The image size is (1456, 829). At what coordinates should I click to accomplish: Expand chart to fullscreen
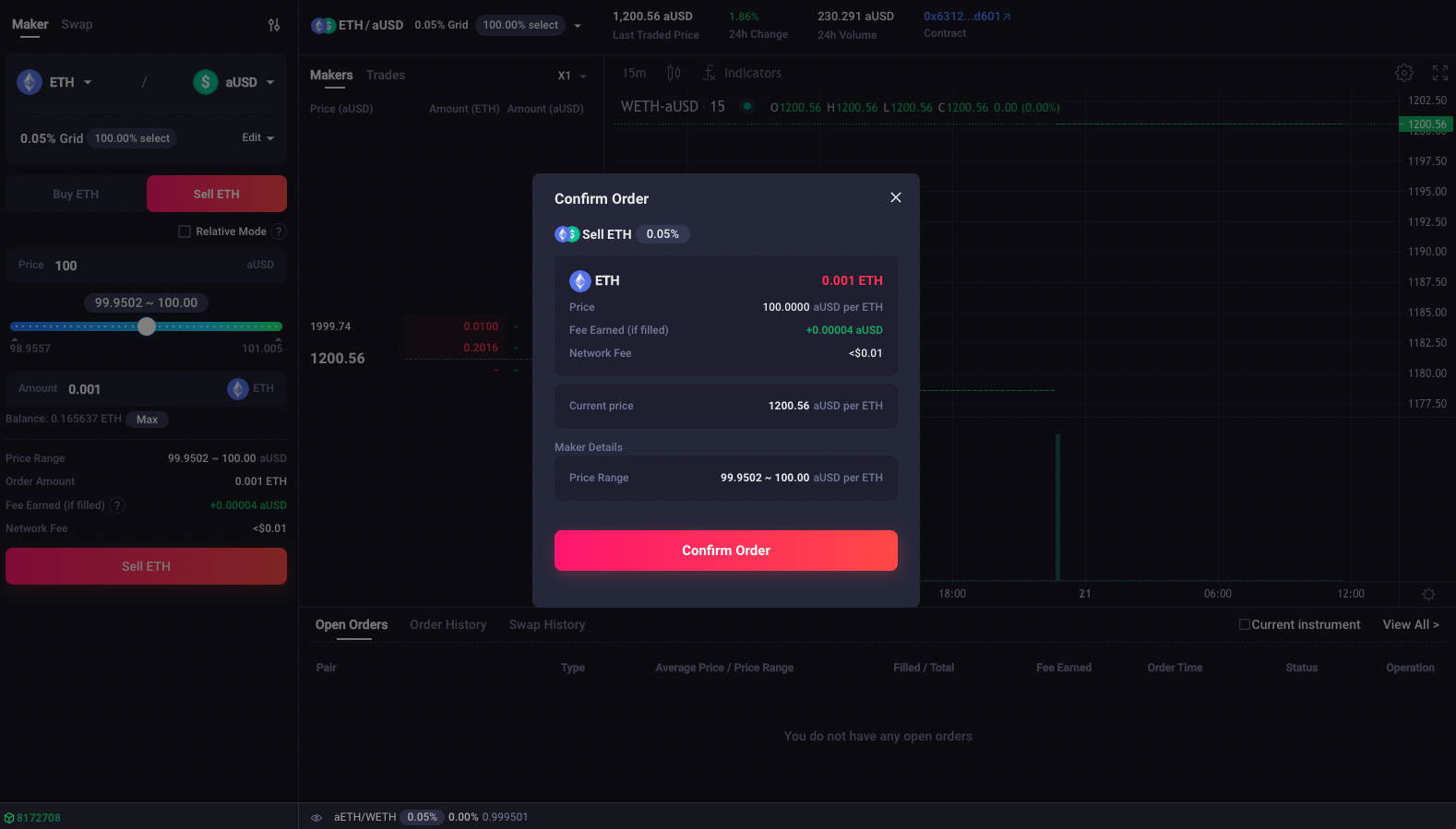[1439, 73]
